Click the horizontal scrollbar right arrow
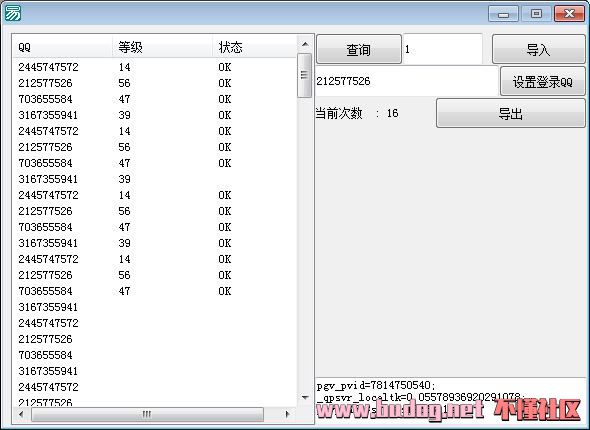Image resolution: width=590 pixels, height=430 pixels. click(x=287, y=414)
